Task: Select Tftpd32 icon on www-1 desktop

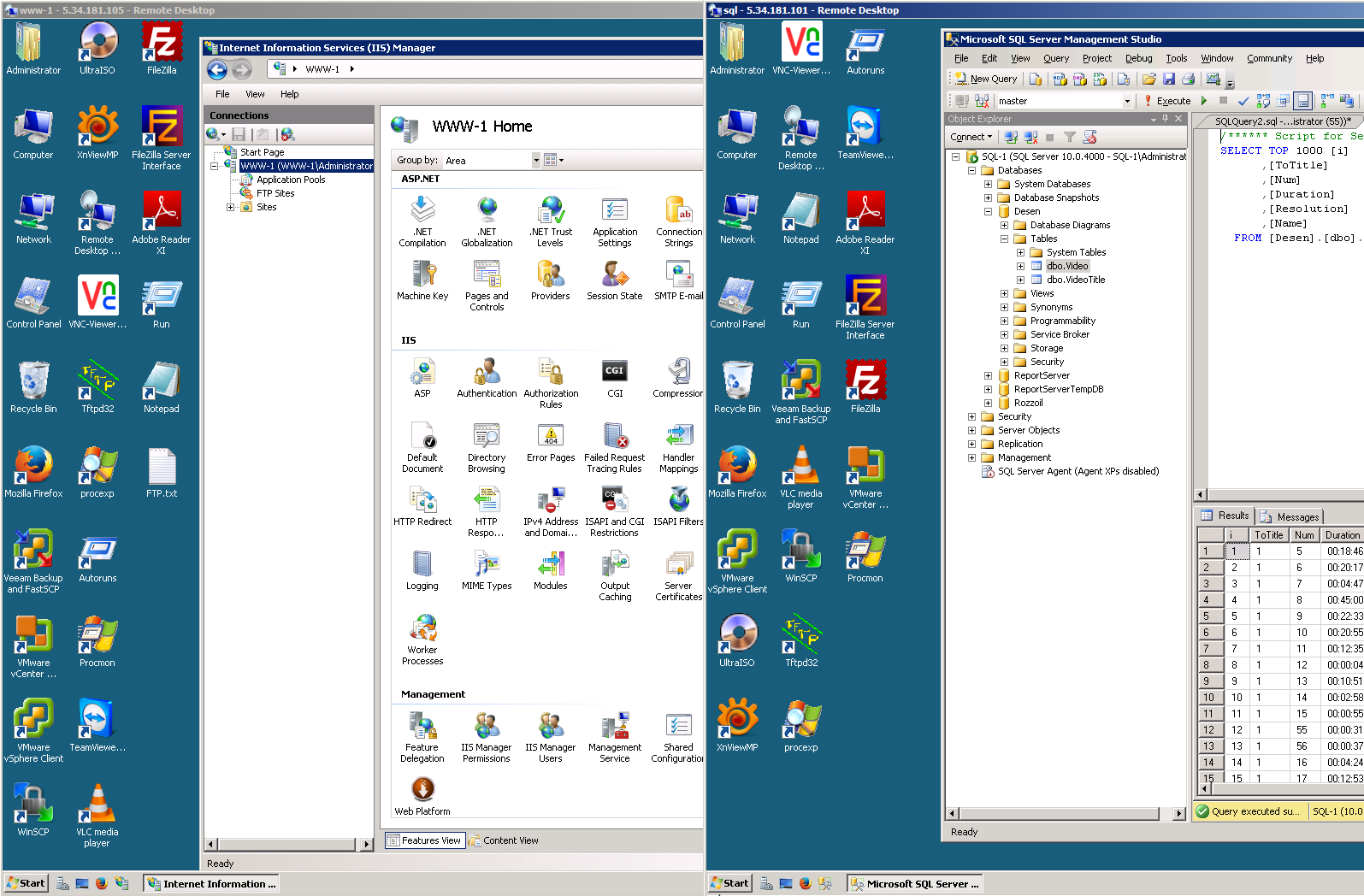Action: 97,386
